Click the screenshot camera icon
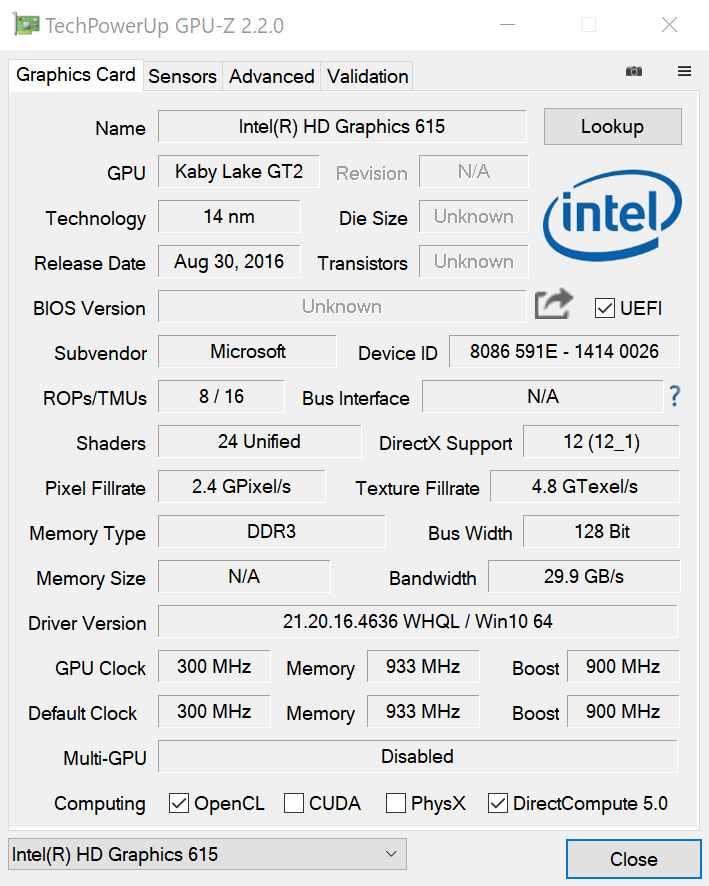Screen dimensions: 709x886 coord(634,71)
